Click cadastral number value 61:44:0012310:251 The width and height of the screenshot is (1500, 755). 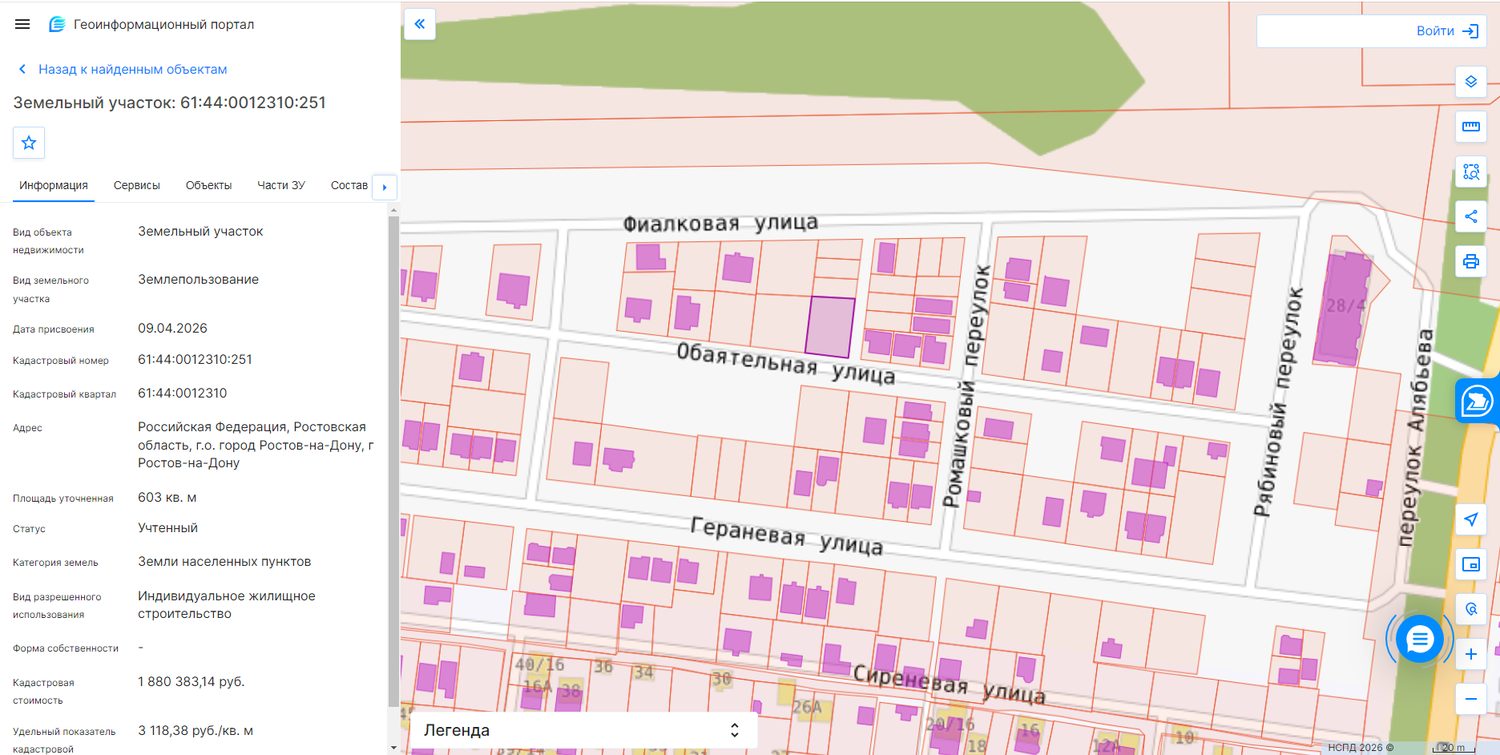(x=195, y=359)
